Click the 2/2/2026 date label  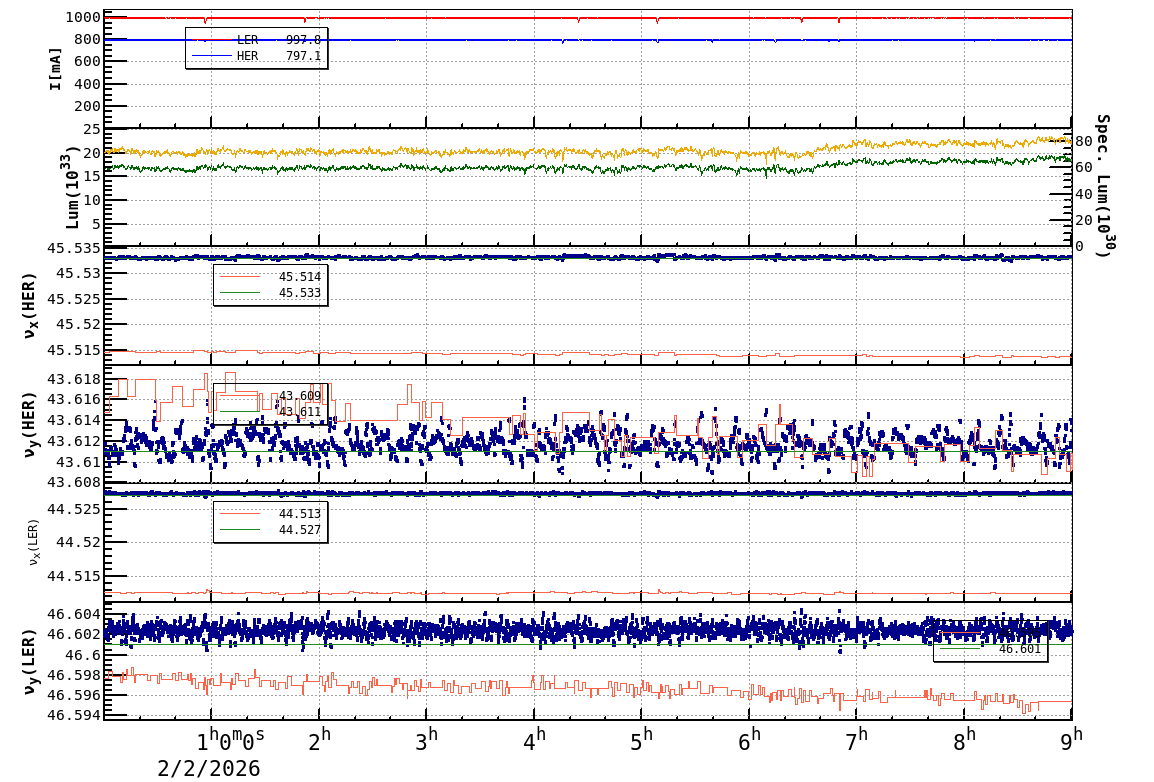coord(209,769)
